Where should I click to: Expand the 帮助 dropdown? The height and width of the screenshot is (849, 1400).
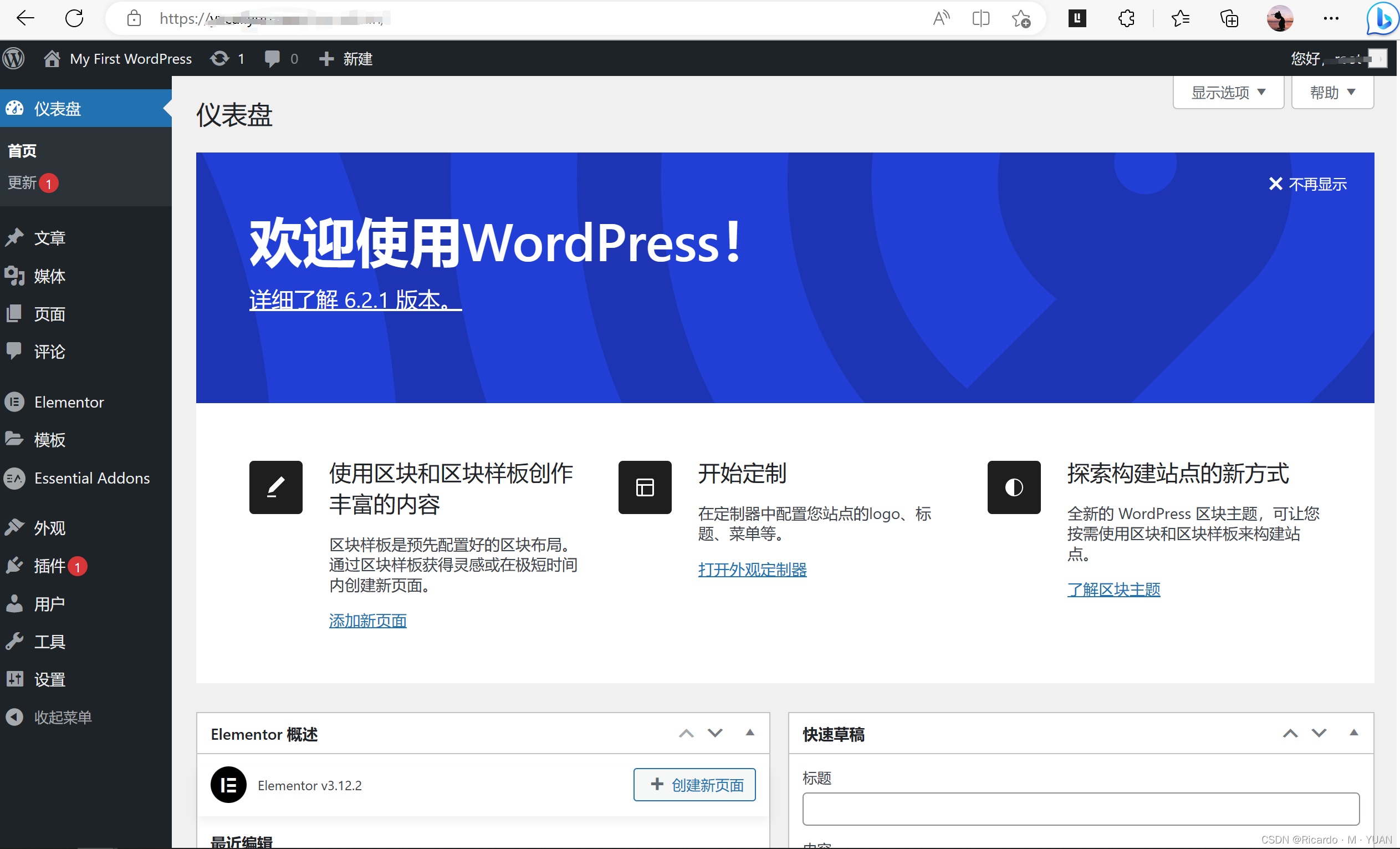click(x=1332, y=93)
